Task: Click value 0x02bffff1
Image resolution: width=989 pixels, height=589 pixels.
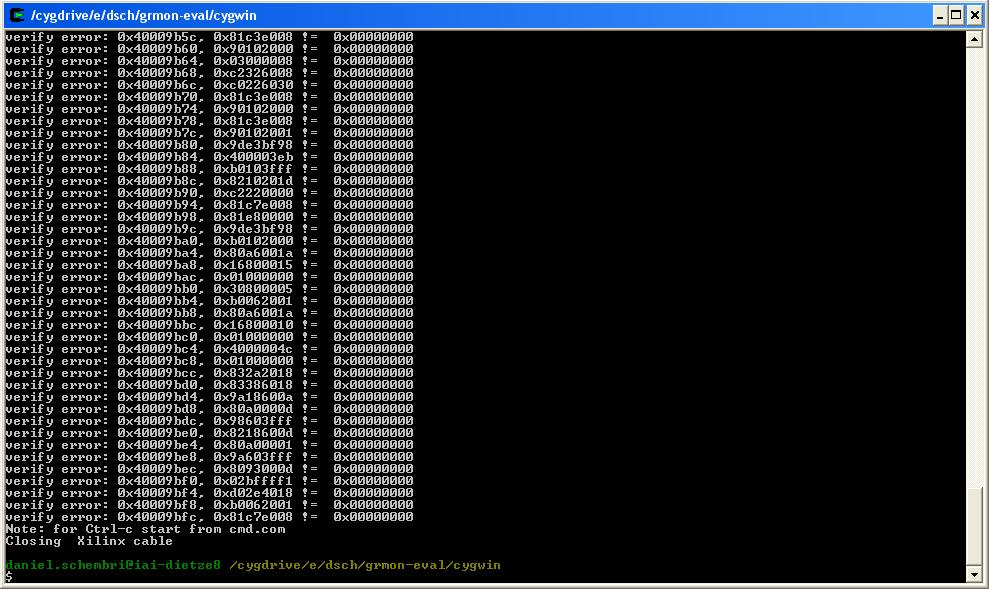Action: [254, 481]
